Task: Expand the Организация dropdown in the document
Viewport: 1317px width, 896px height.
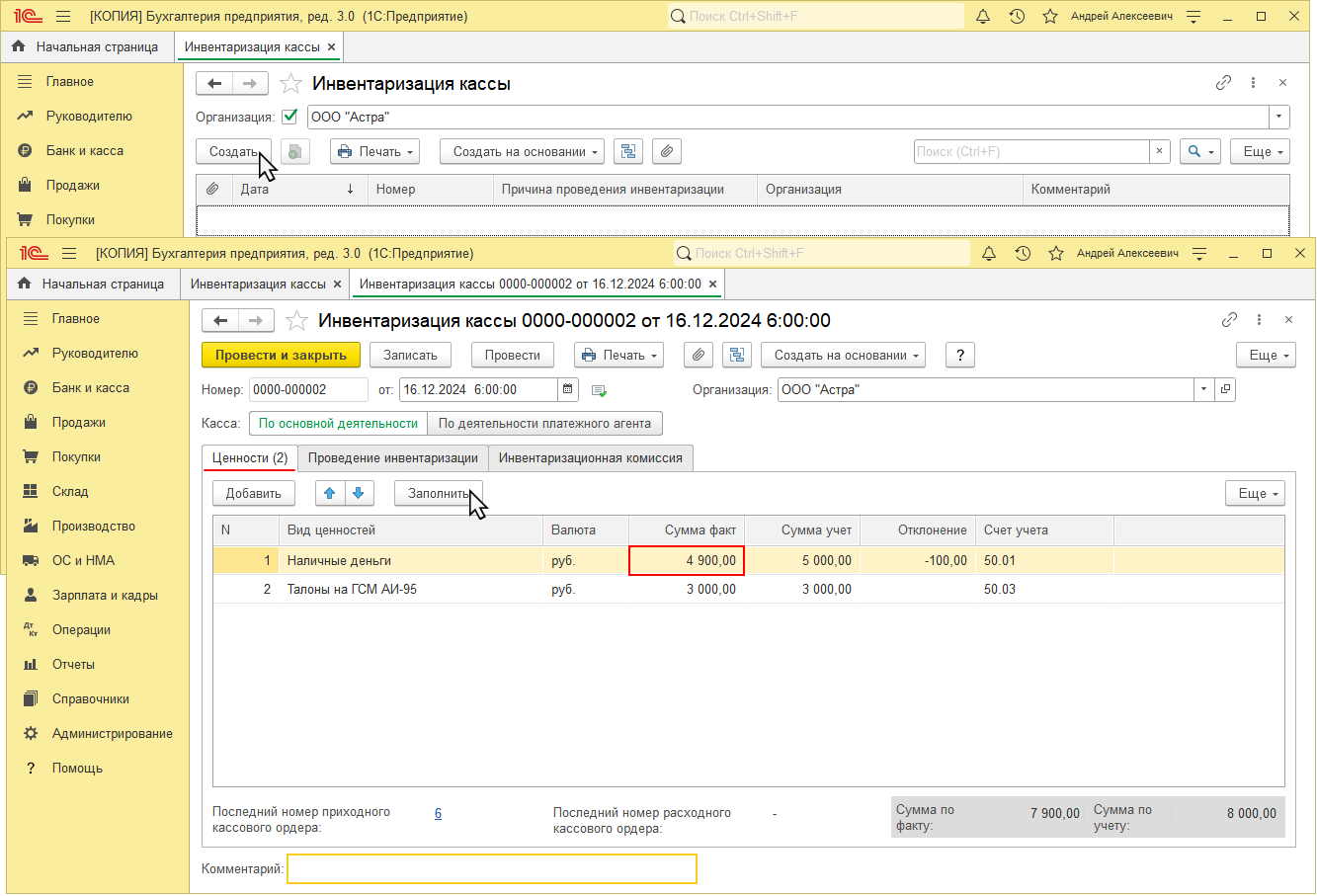Action: (1203, 390)
